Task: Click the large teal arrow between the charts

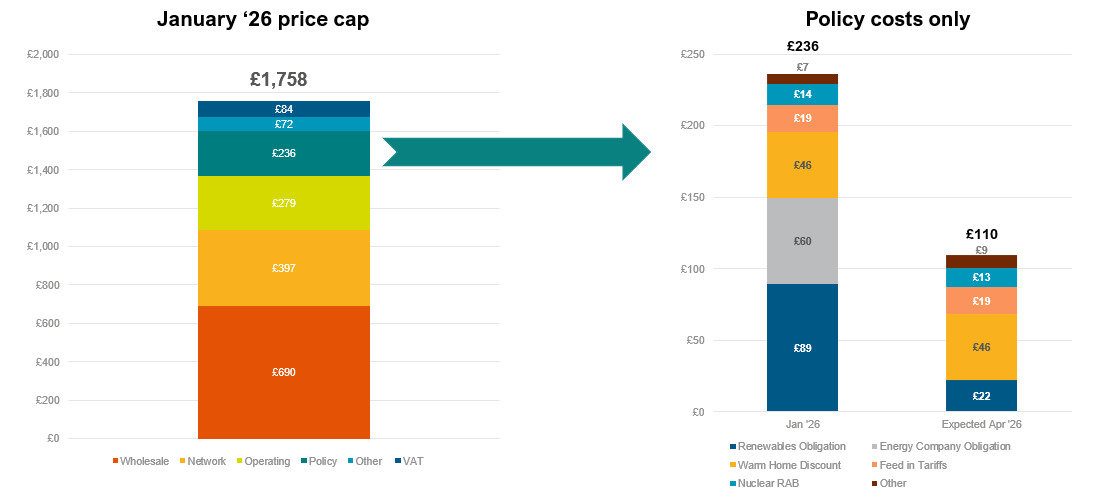Action: [x=517, y=152]
